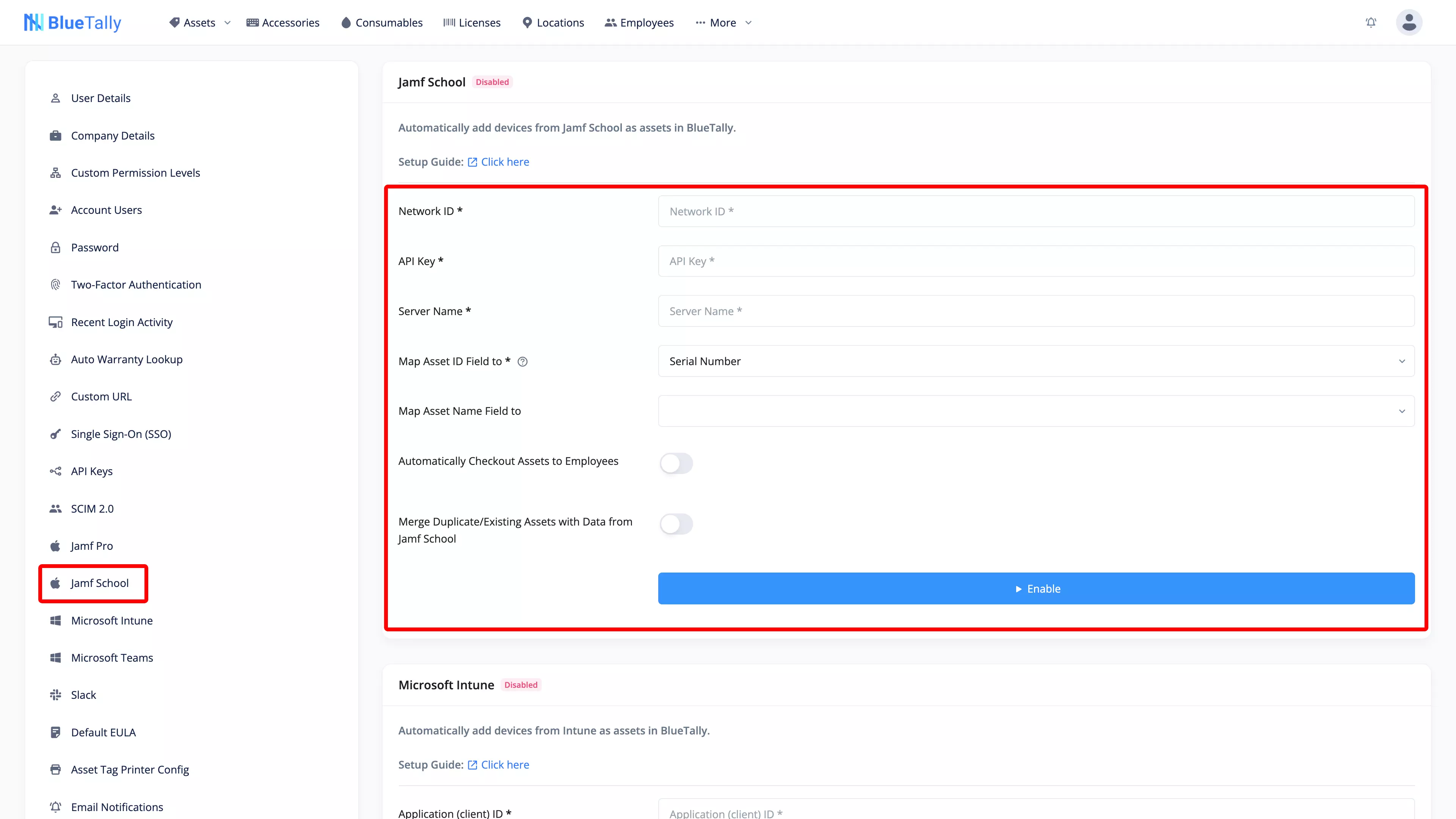Click the Jamf Pro apple icon
This screenshot has width=1456, height=819.
(x=55, y=546)
